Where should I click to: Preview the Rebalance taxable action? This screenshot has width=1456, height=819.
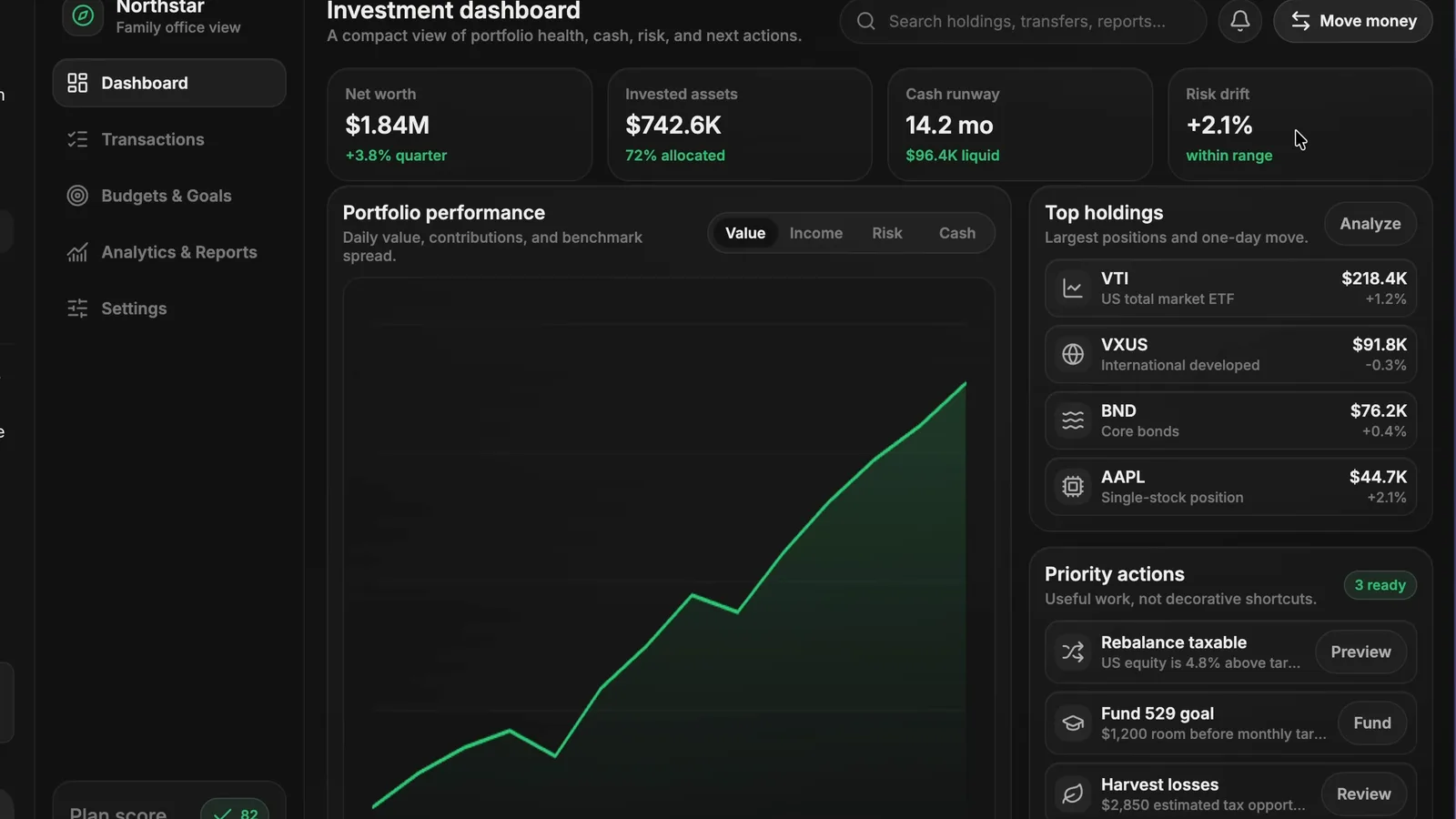tap(1360, 652)
